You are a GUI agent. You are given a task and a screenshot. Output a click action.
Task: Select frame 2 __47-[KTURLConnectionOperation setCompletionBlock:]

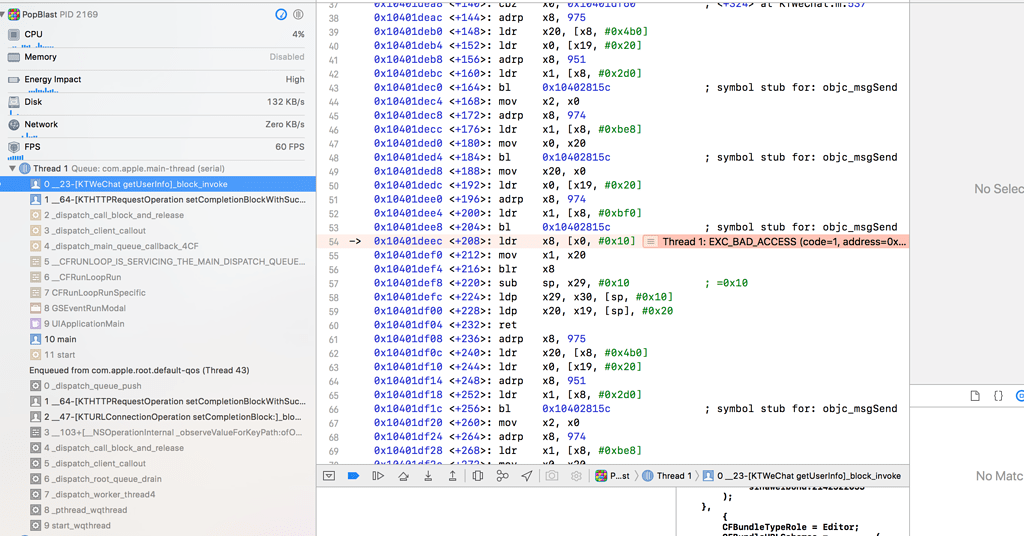point(157,417)
